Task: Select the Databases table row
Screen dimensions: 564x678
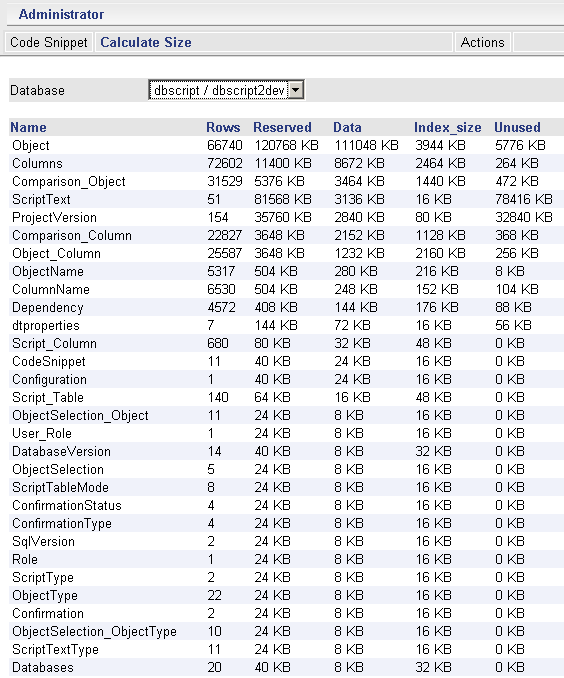Action: 286,668
